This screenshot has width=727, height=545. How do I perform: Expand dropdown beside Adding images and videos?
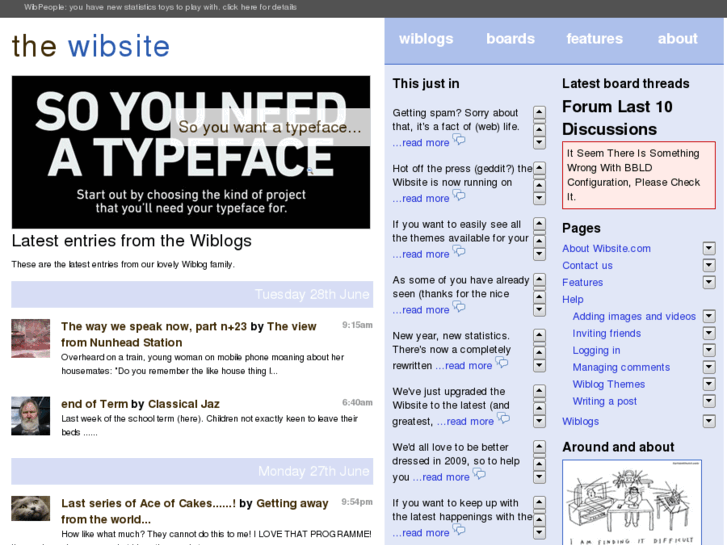709,316
